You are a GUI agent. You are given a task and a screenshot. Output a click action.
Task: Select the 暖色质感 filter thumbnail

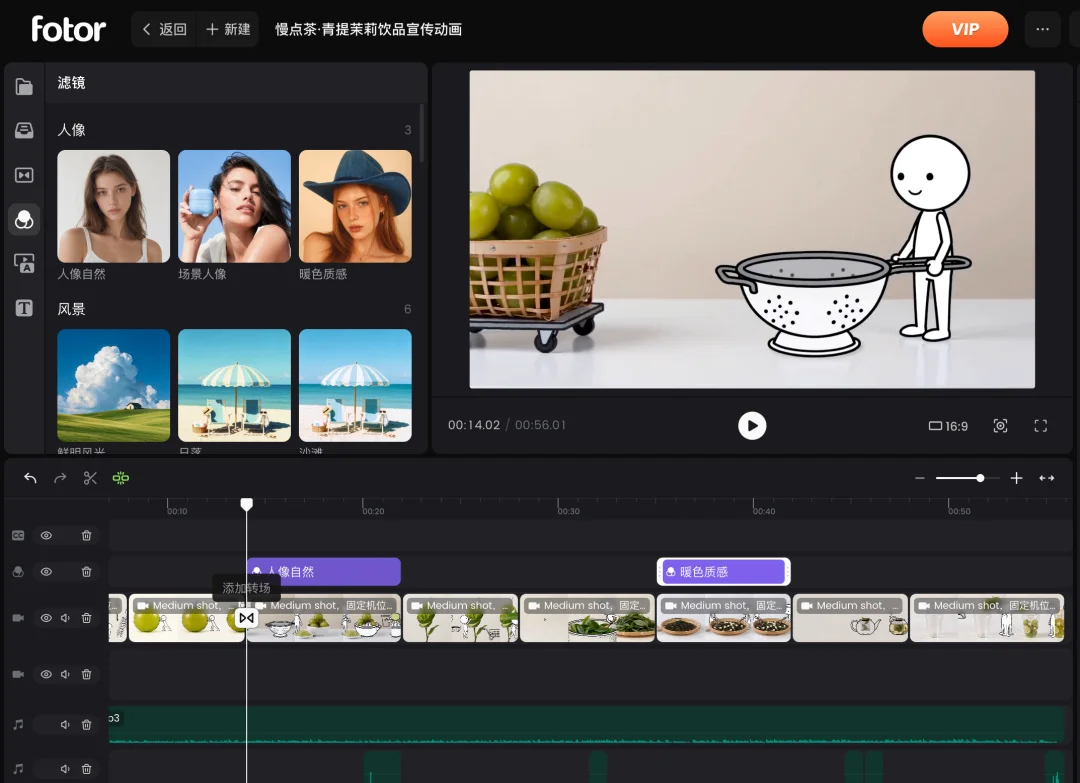click(355, 207)
